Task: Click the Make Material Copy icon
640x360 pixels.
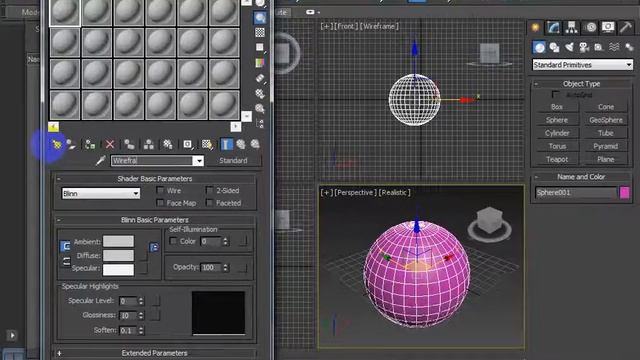Action: (129, 144)
